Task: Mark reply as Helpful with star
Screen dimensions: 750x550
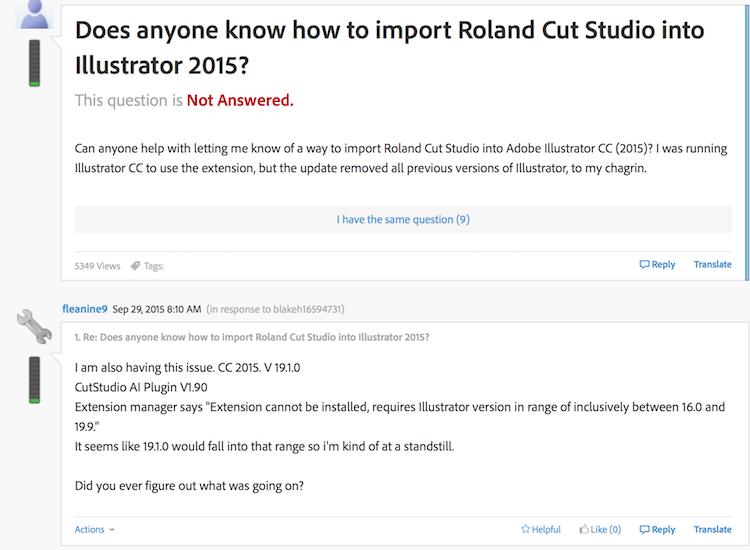Action: click(526, 529)
